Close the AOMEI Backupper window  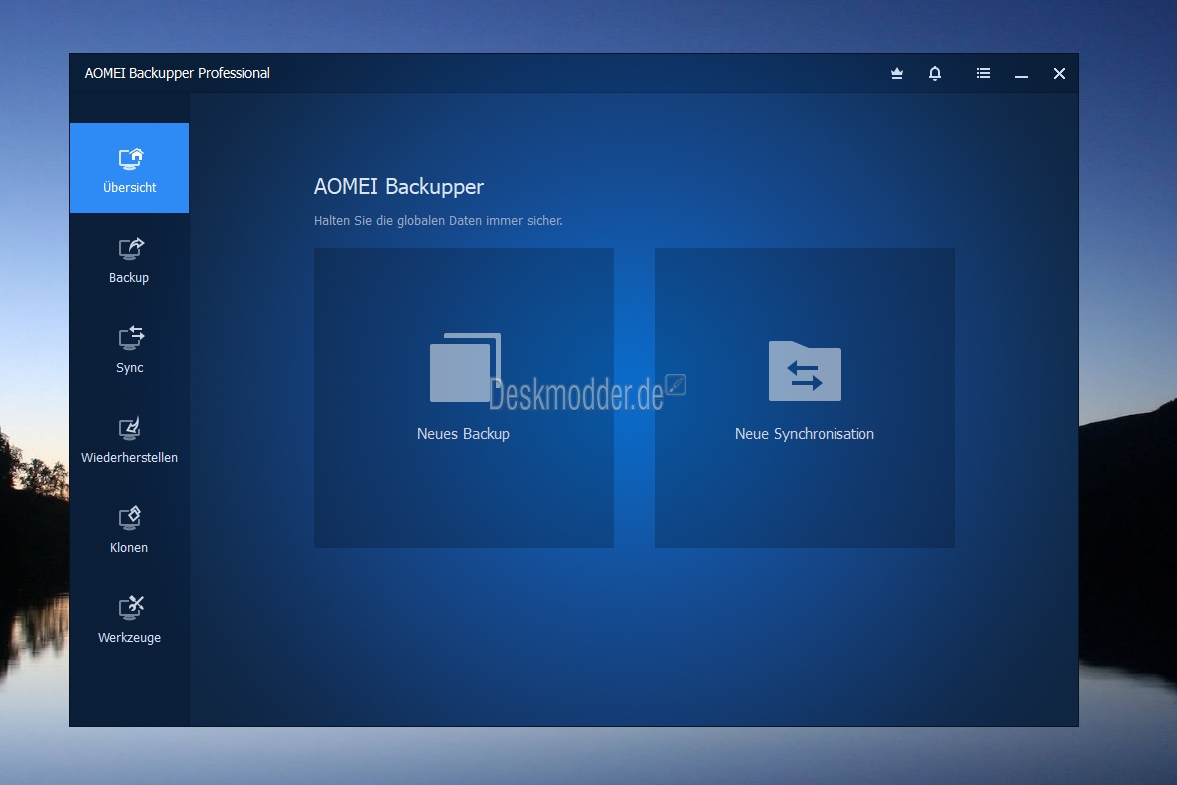tap(1059, 73)
